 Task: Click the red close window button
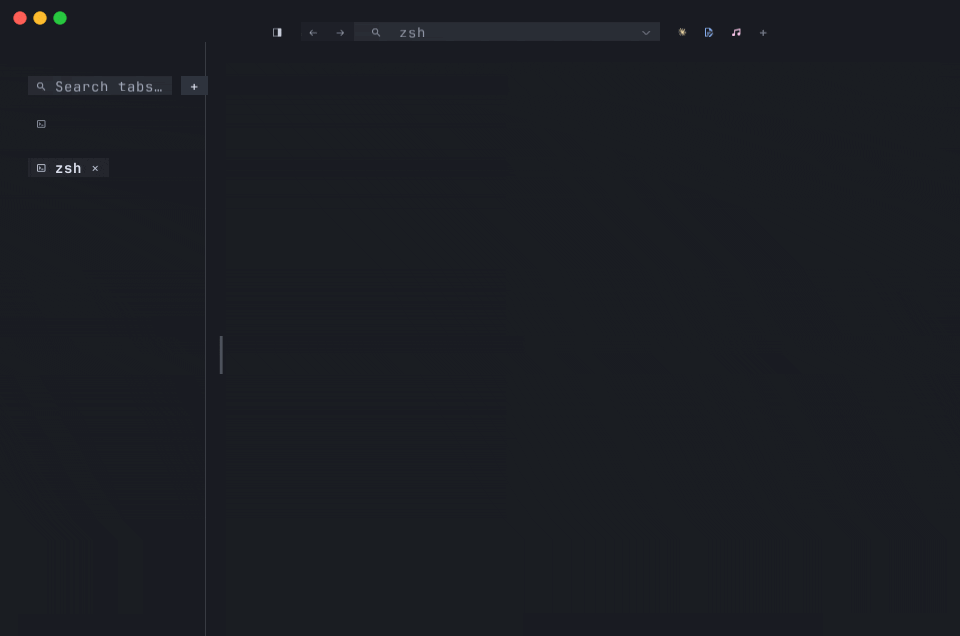click(x=20, y=18)
